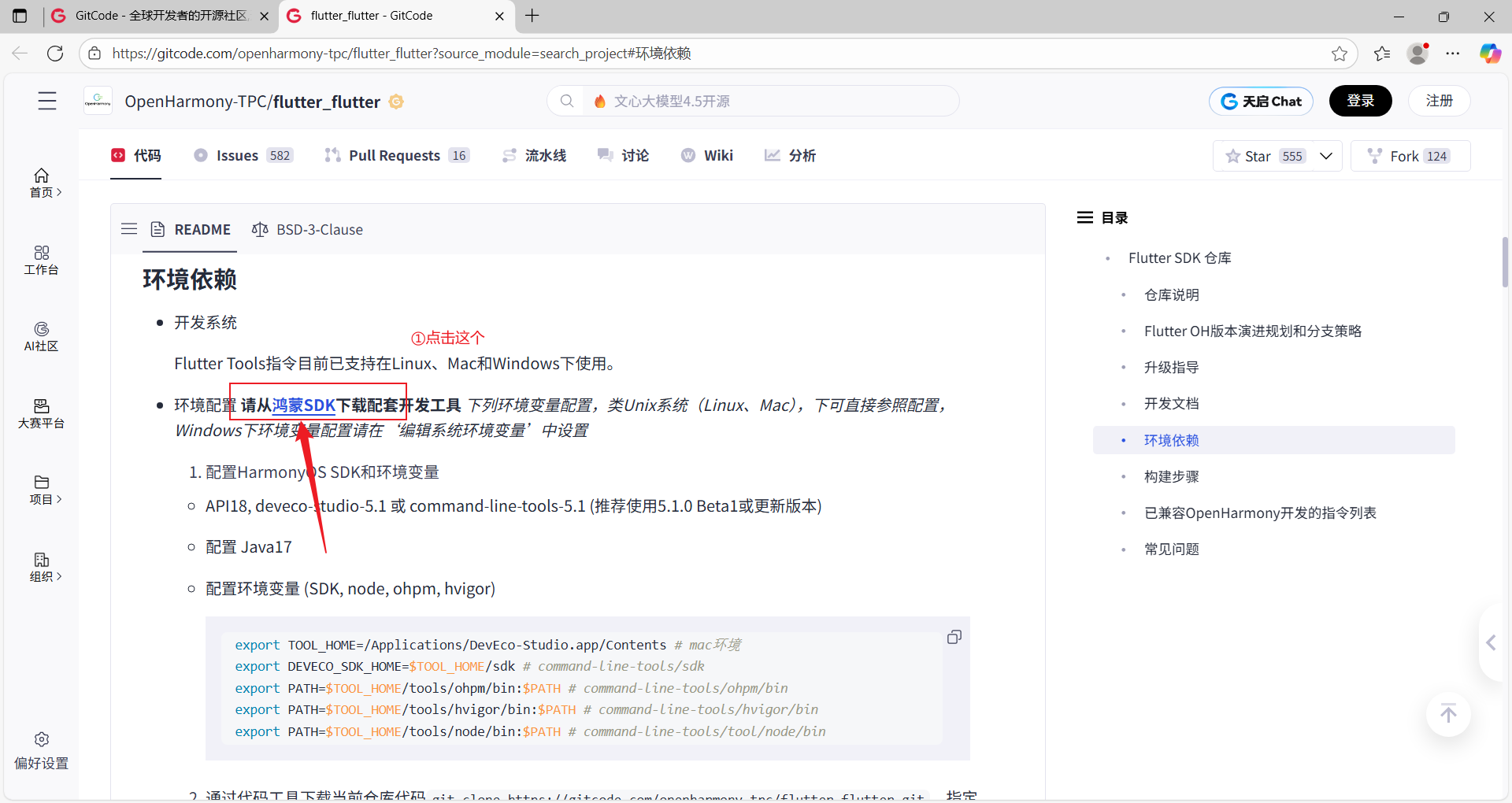Jump to 开发文档 in contents
The width and height of the screenshot is (1512, 803).
1172,404
